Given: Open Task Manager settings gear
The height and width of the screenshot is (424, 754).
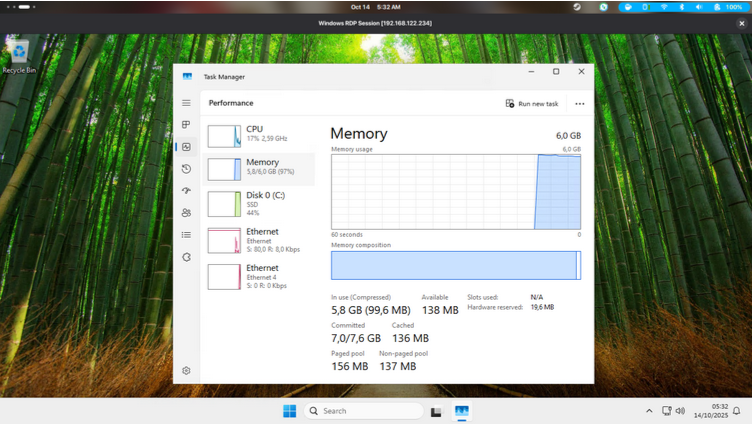Looking at the screenshot, I should pyautogui.click(x=186, y=371).
